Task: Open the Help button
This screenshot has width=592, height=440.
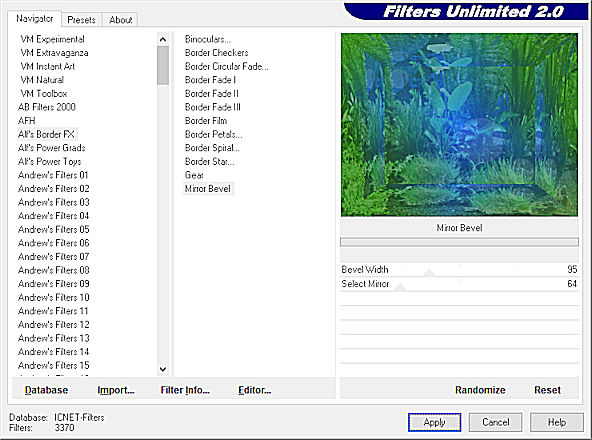Action: (x=557, y=422)
